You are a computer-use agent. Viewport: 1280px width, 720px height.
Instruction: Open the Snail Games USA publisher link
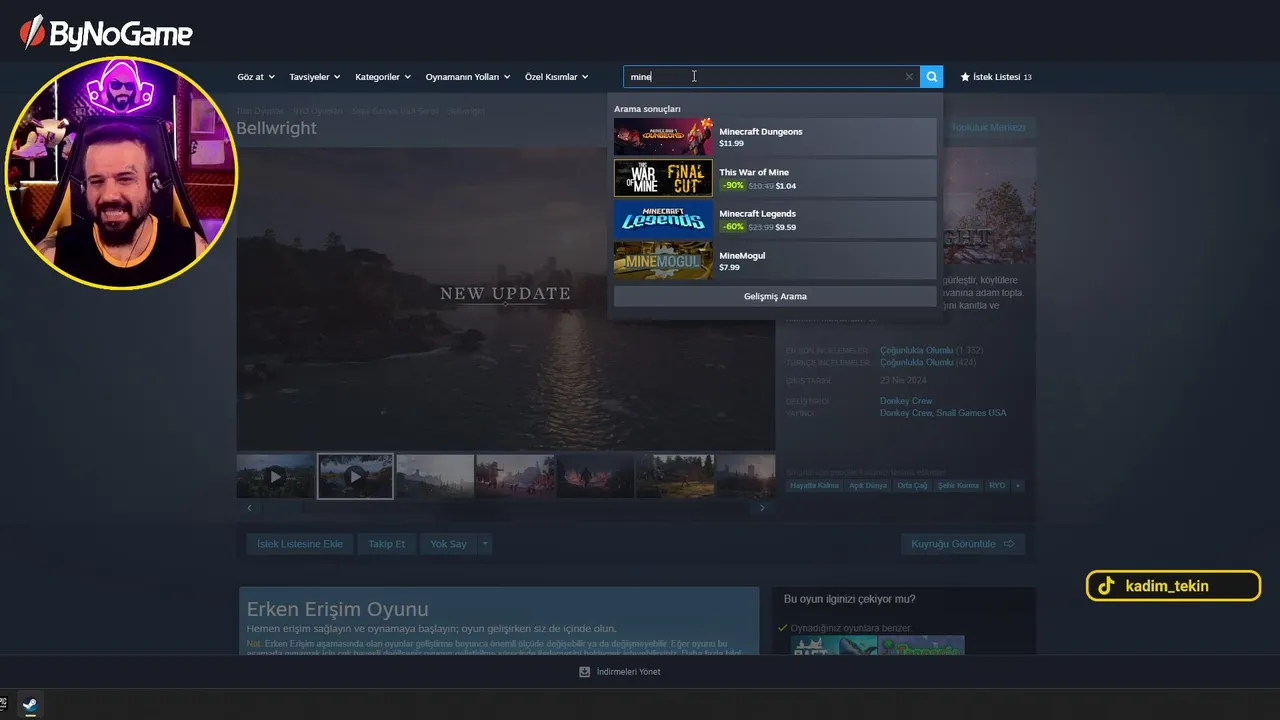click(x=971, y=413)
